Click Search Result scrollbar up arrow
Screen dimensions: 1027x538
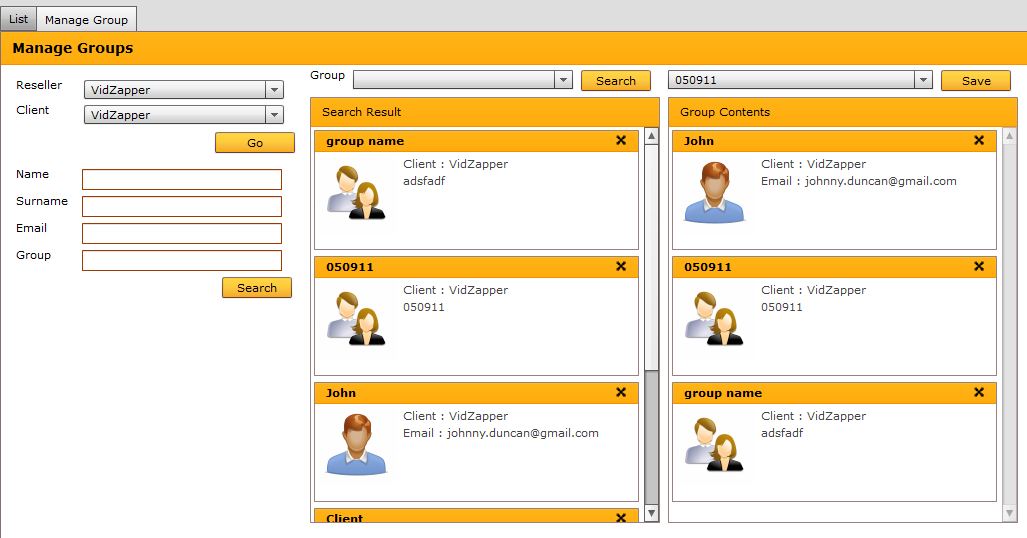point(652,136)
